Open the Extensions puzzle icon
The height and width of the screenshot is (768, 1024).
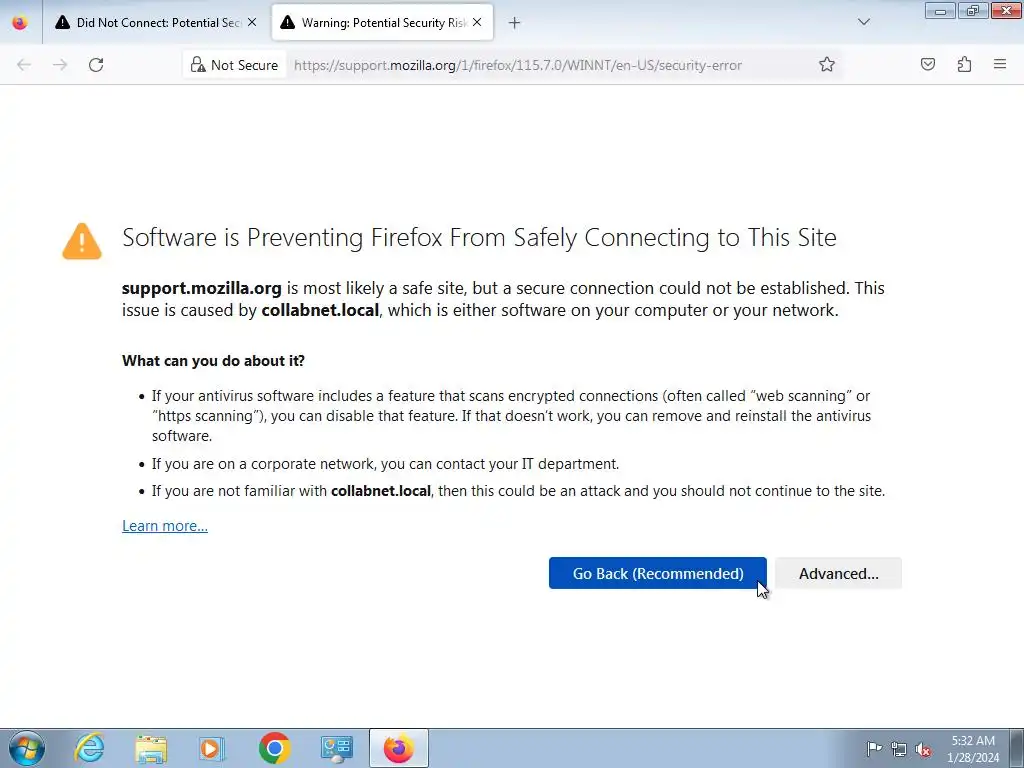[x=964, y=65]
